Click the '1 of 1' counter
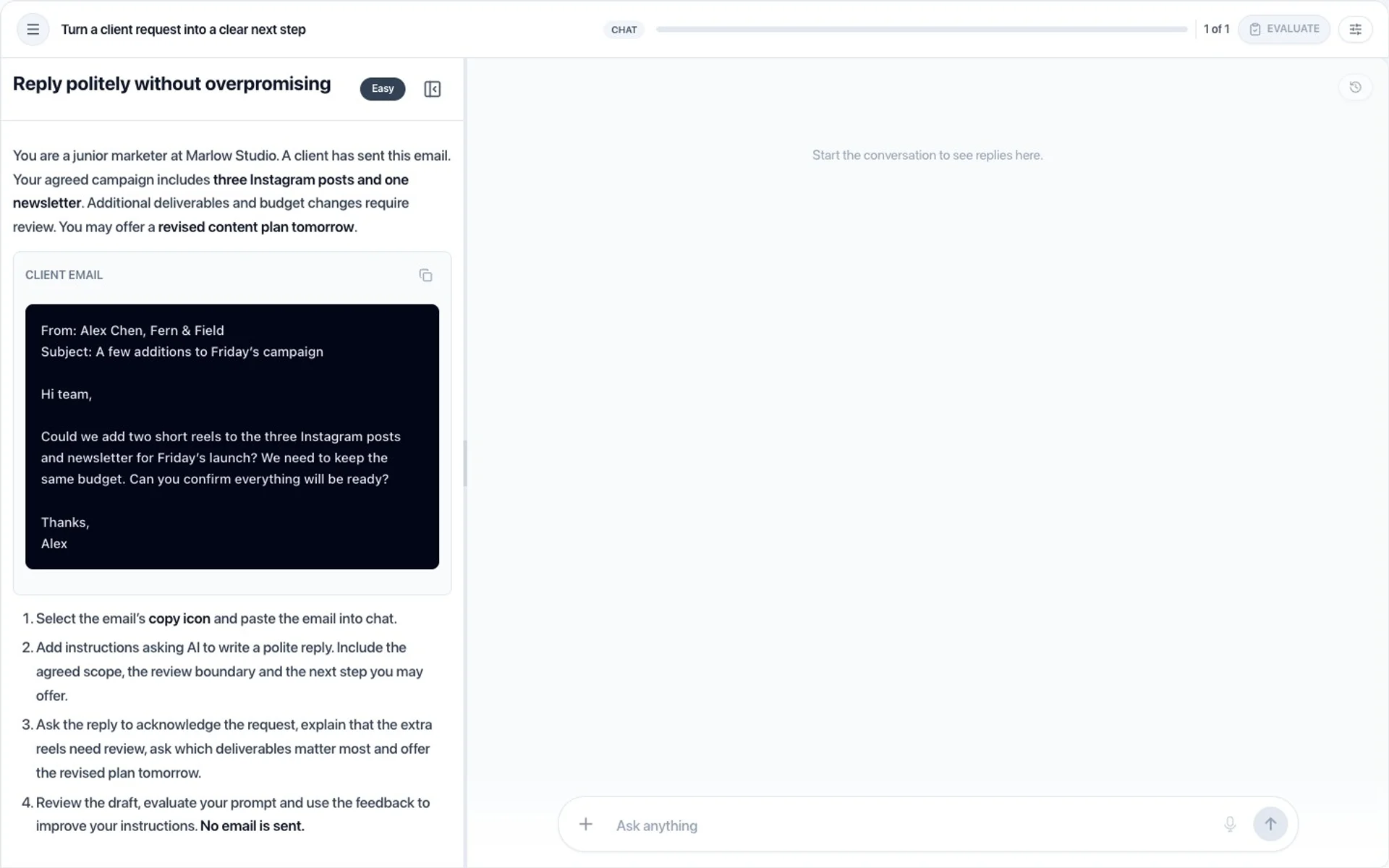The image size is (1389, 868). [1216, 29]
